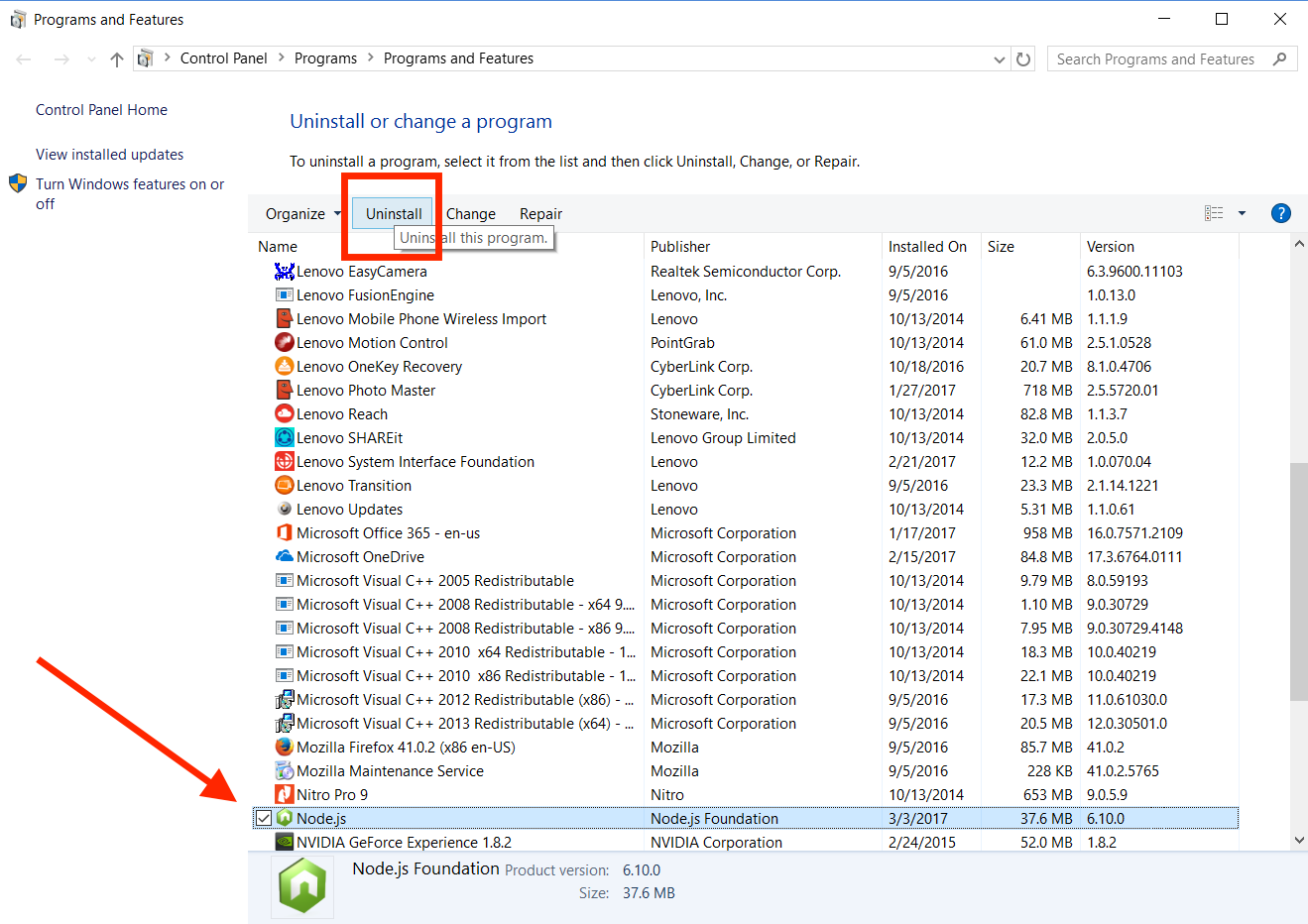Click the NVIDIA GeForce Experience icon
The image size is (1308, 924).
[285, 842]
